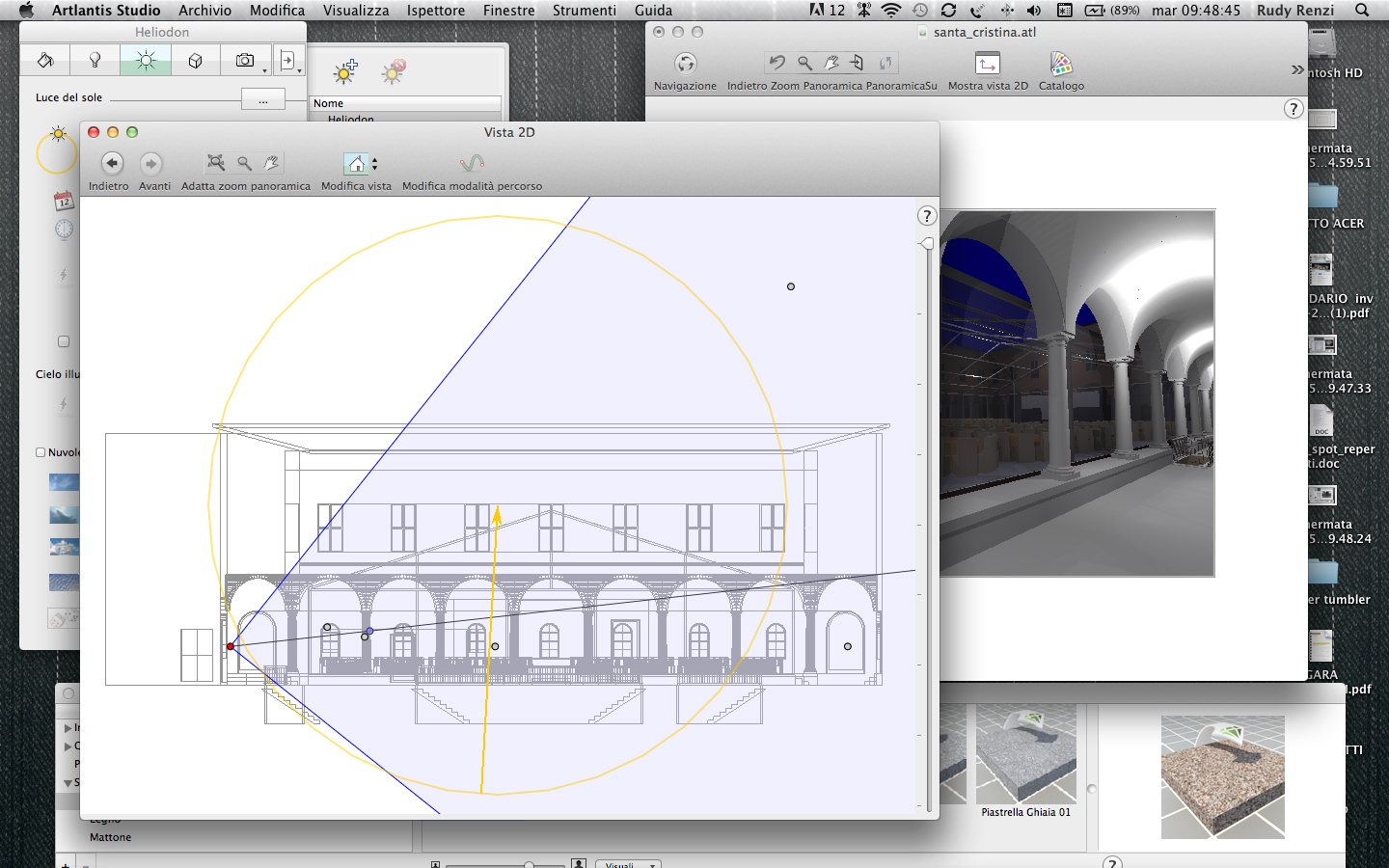This screenshot has height=868, width=1389.
Task: Select the Shaders paint bucket inspector
Action: pyautogui.click(x=45, y=61)
